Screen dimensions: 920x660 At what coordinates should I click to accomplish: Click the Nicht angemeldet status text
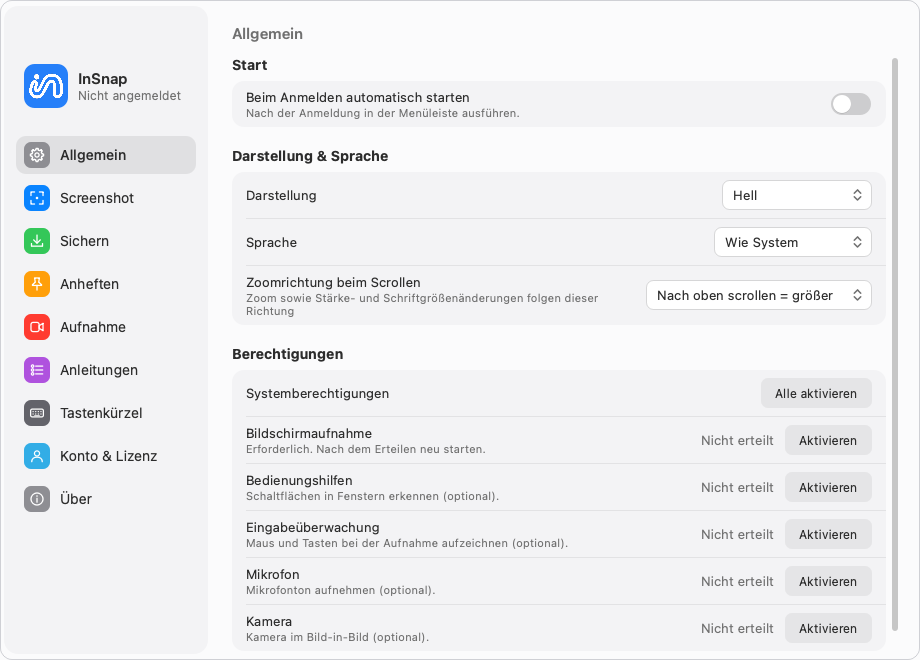pos(129,96)
